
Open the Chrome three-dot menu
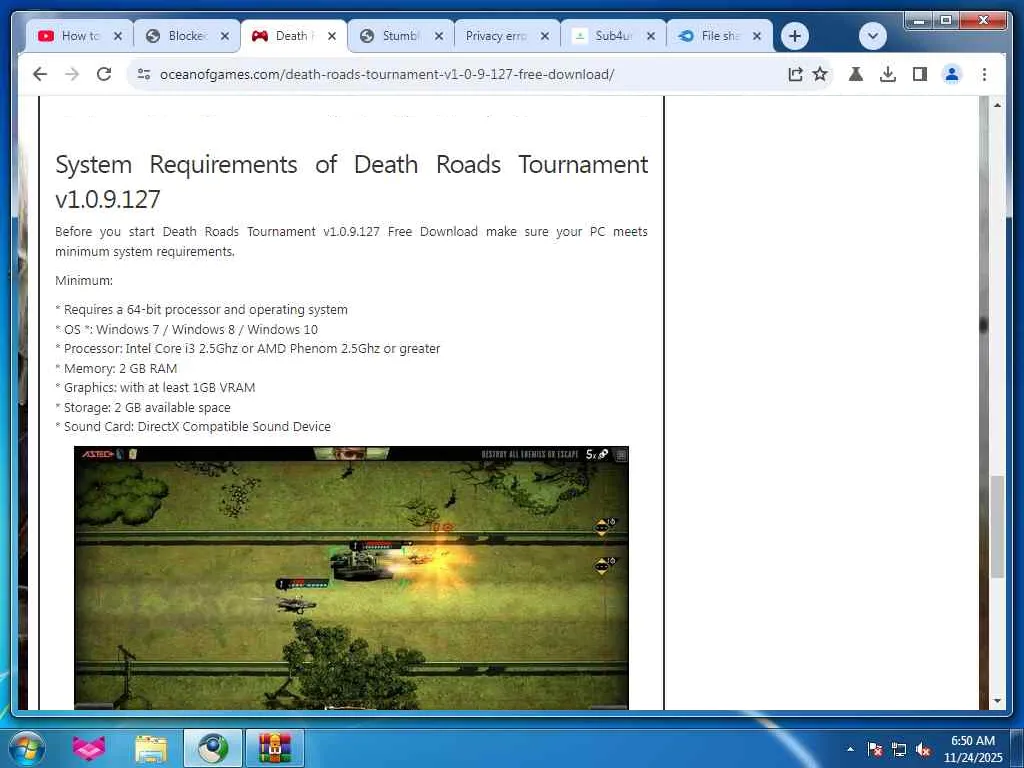(x=984, y=74)
